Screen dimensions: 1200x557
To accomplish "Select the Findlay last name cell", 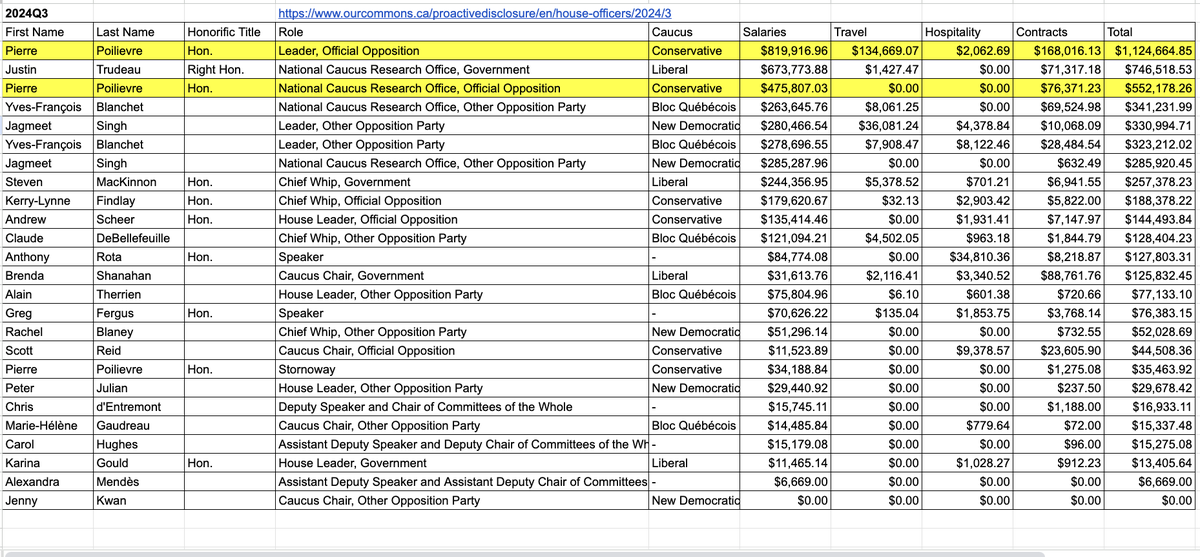I will click(x=137, y=201).
